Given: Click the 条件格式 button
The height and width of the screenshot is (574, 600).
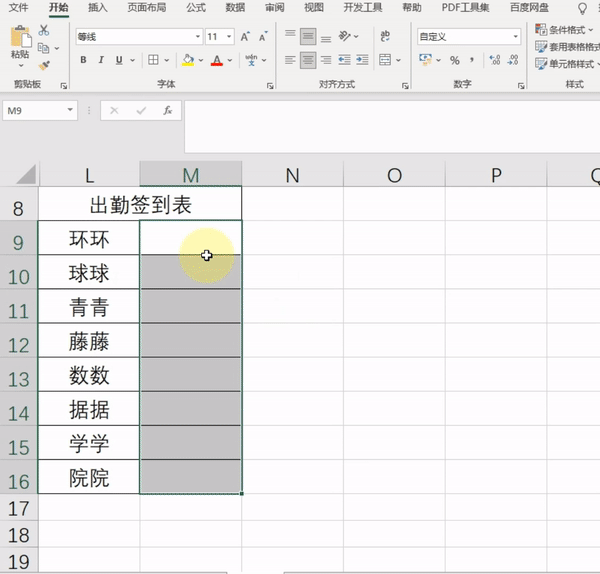Looking at the screenshot, I should [x=564, y=29].
